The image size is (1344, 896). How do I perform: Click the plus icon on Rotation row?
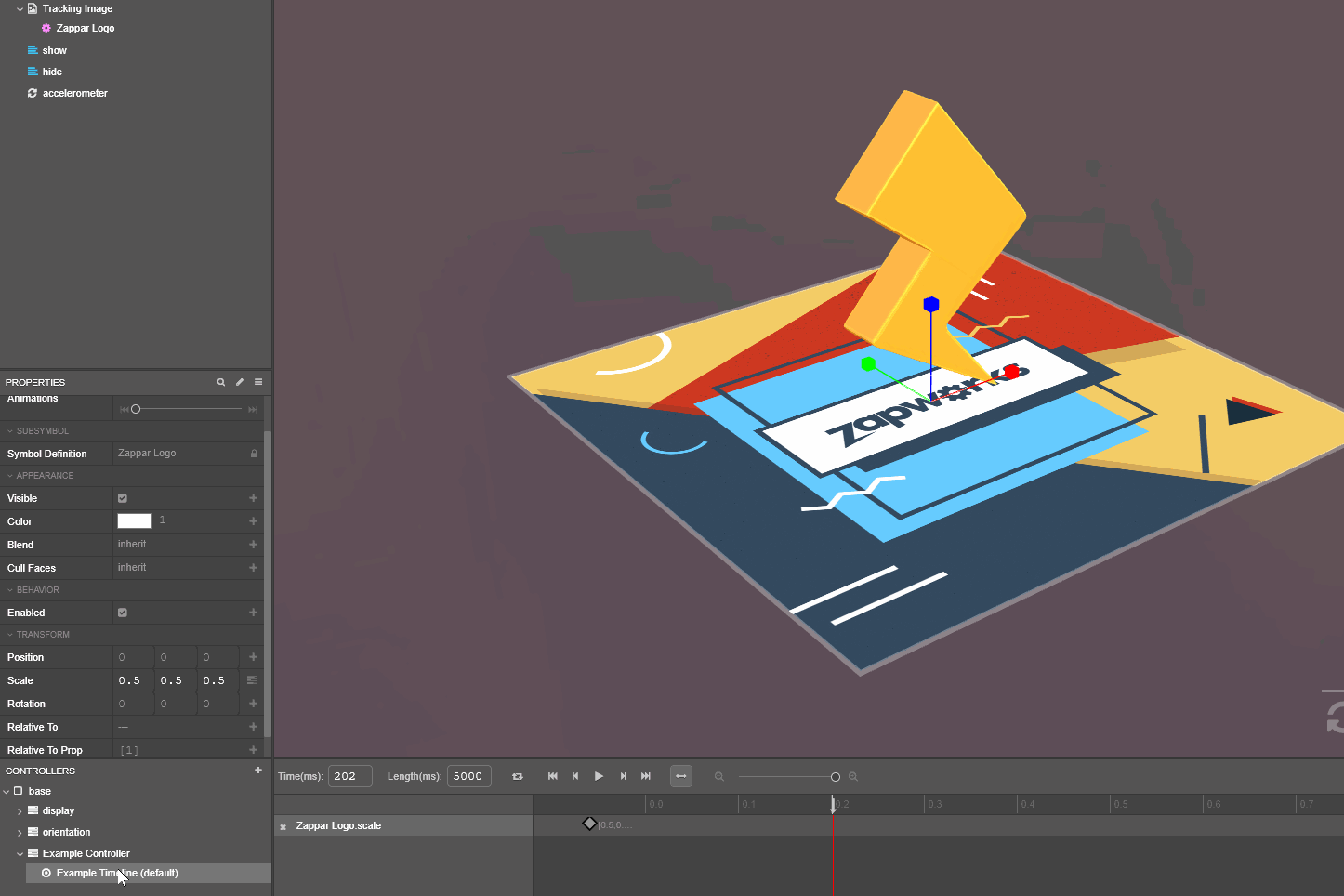pyautogui.click(x=253, y=704)
